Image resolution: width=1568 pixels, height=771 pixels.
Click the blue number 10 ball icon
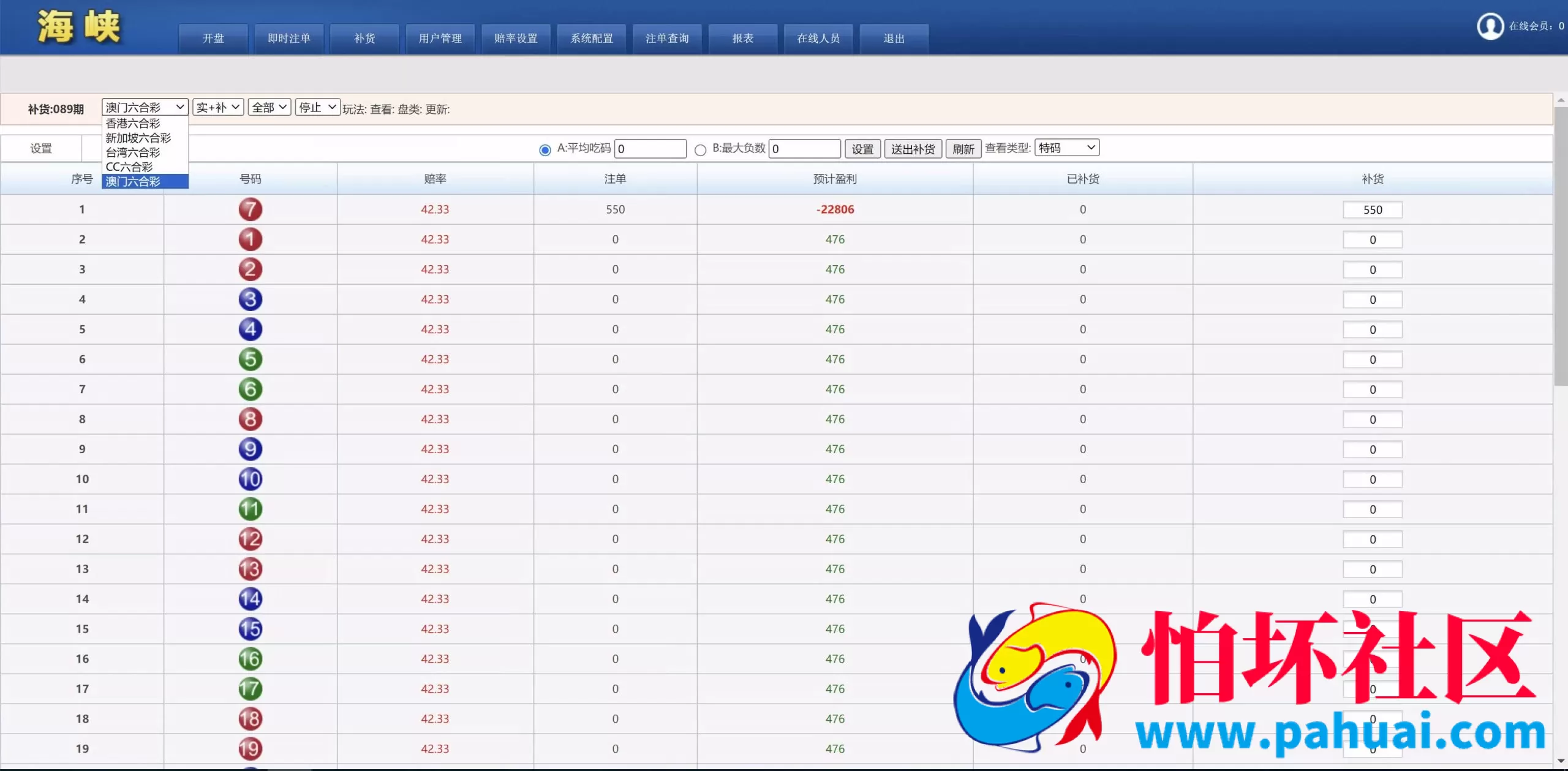250,479
